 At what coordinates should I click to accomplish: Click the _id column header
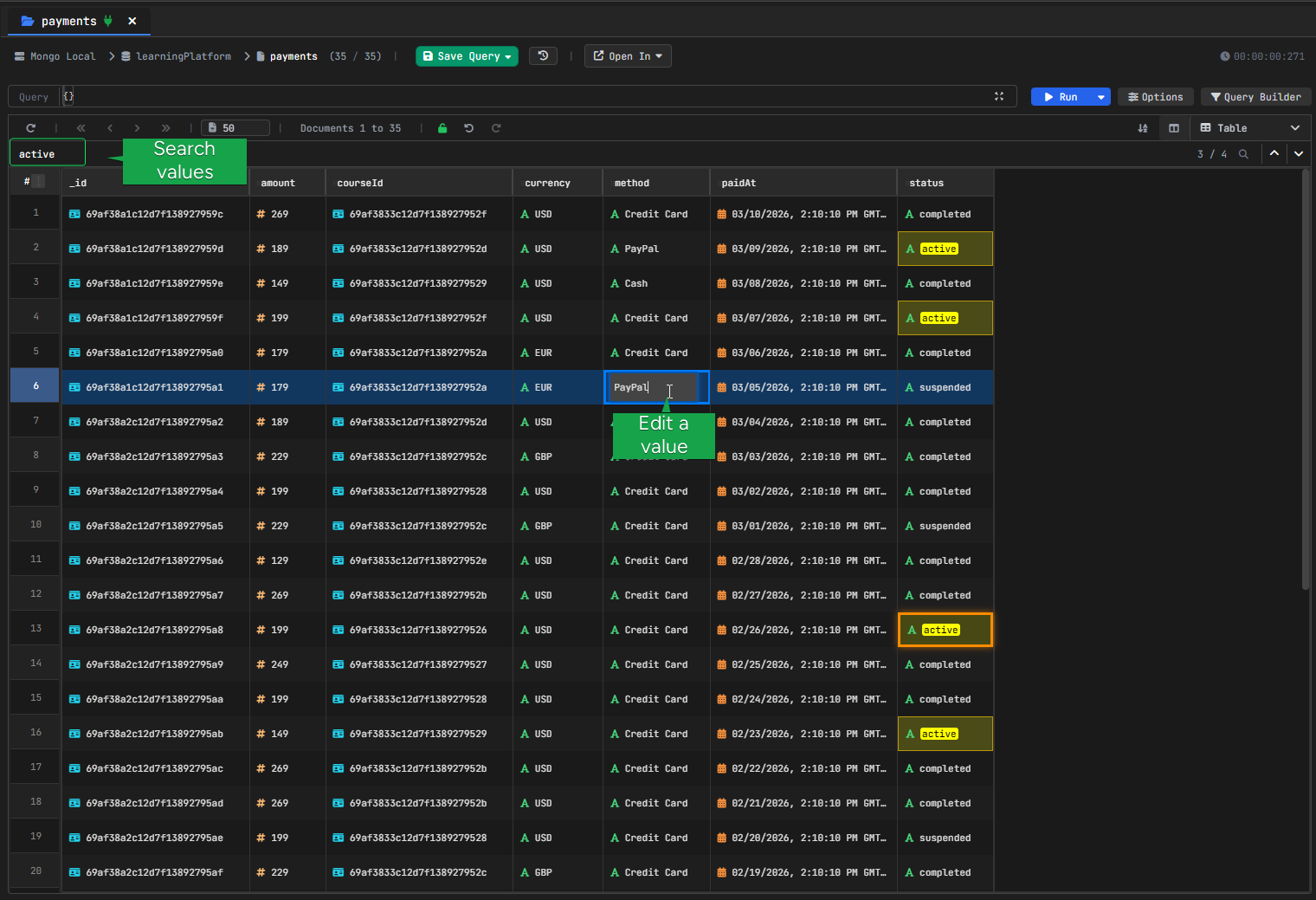[156, 183]
